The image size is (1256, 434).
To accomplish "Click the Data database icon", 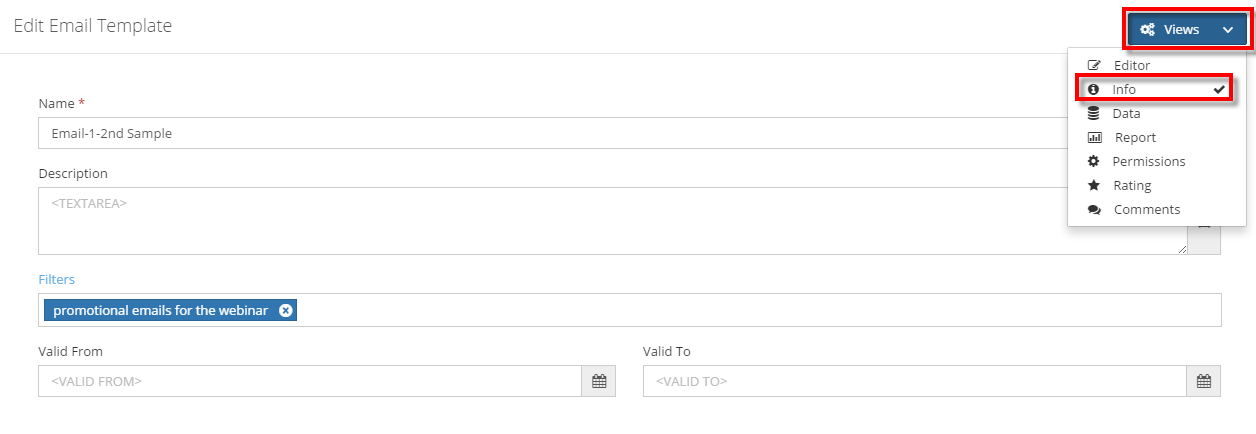I will (x=1094, y=113).
